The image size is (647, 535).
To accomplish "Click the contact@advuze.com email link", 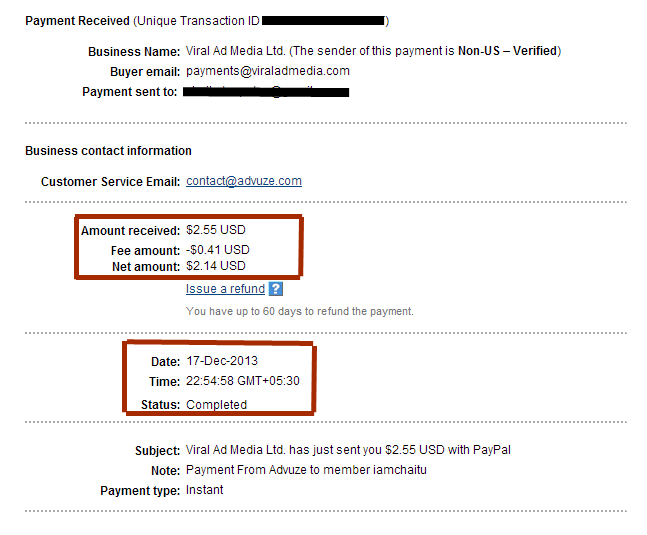I will click(243, 181).
